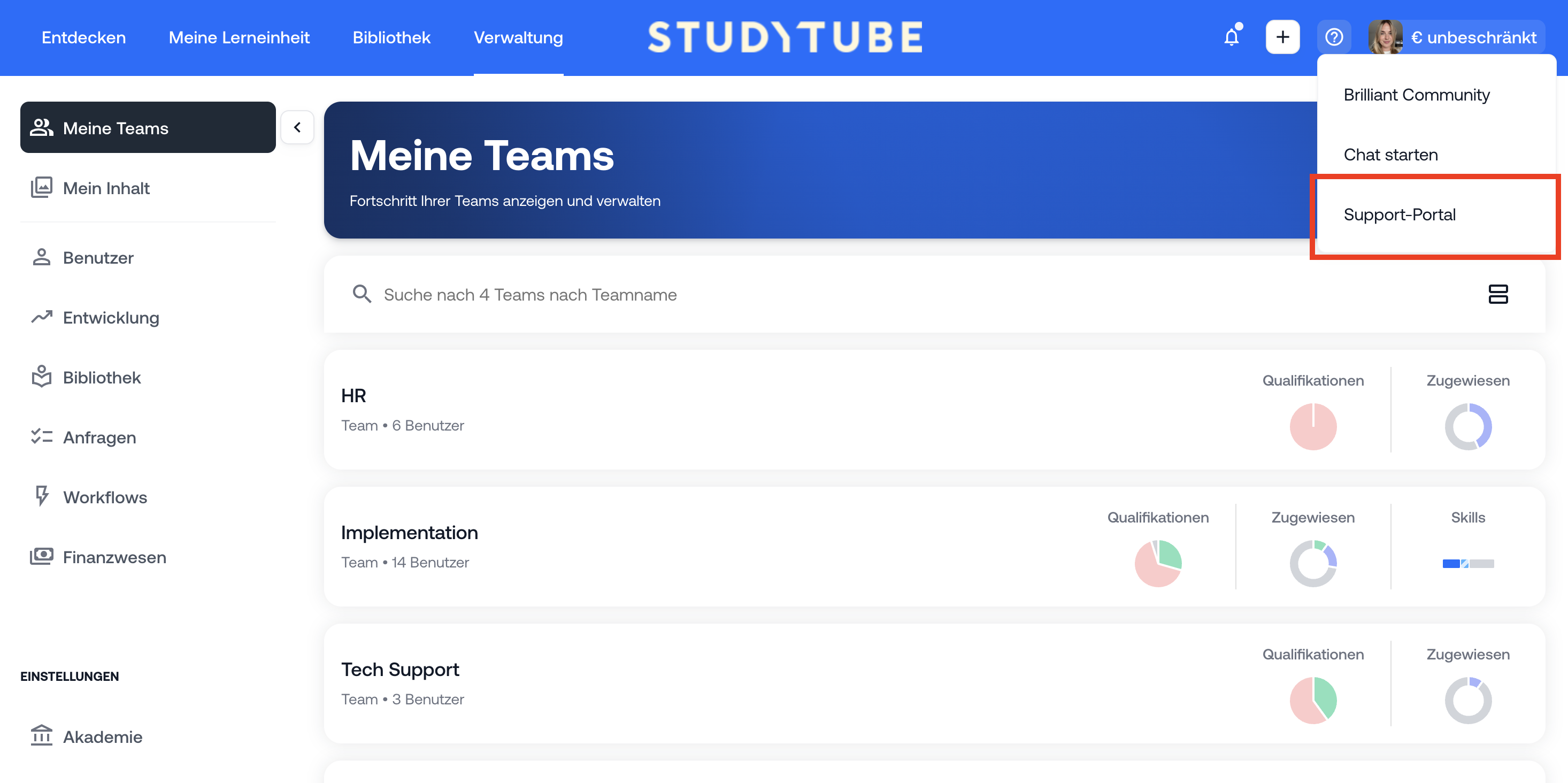Open Workflows in the sidebar
This screenshot has height=783, width=1568.
[148, 497]
